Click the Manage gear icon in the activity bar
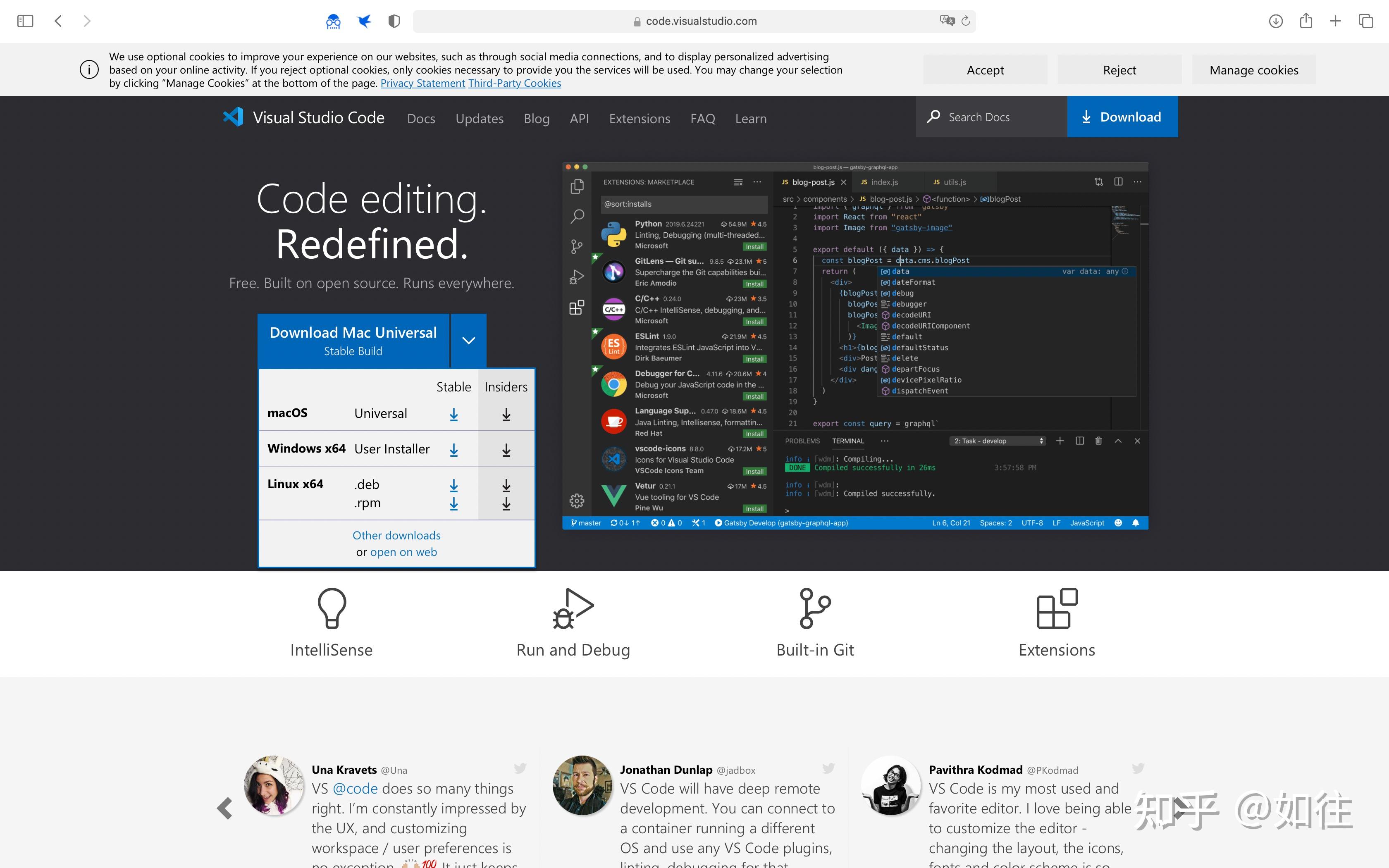 click(576, 500)
